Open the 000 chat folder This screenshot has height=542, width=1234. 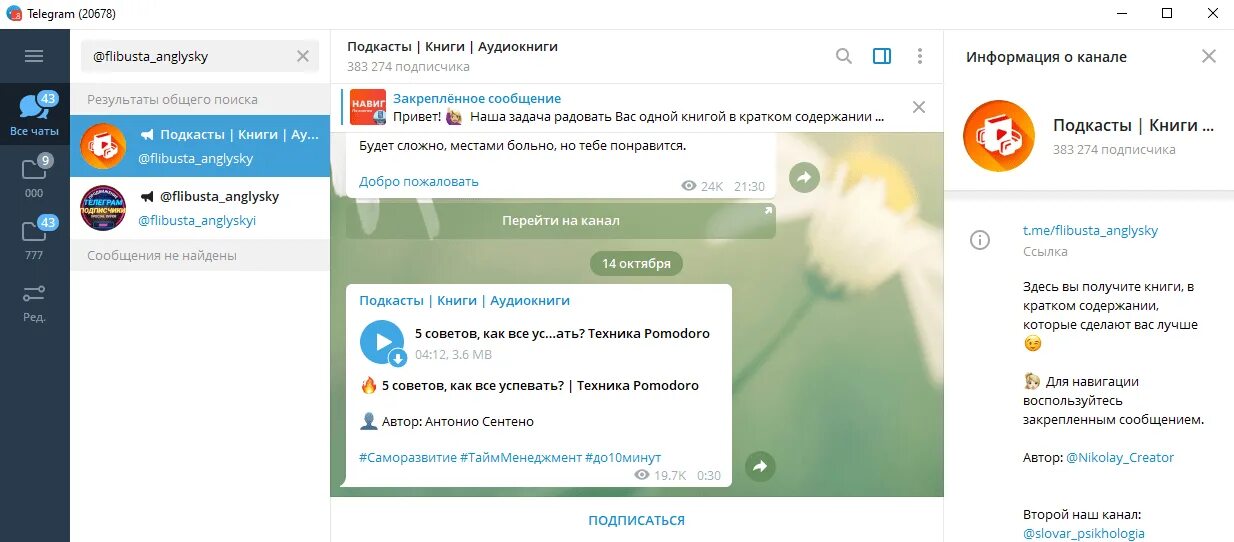coord(34,177)
